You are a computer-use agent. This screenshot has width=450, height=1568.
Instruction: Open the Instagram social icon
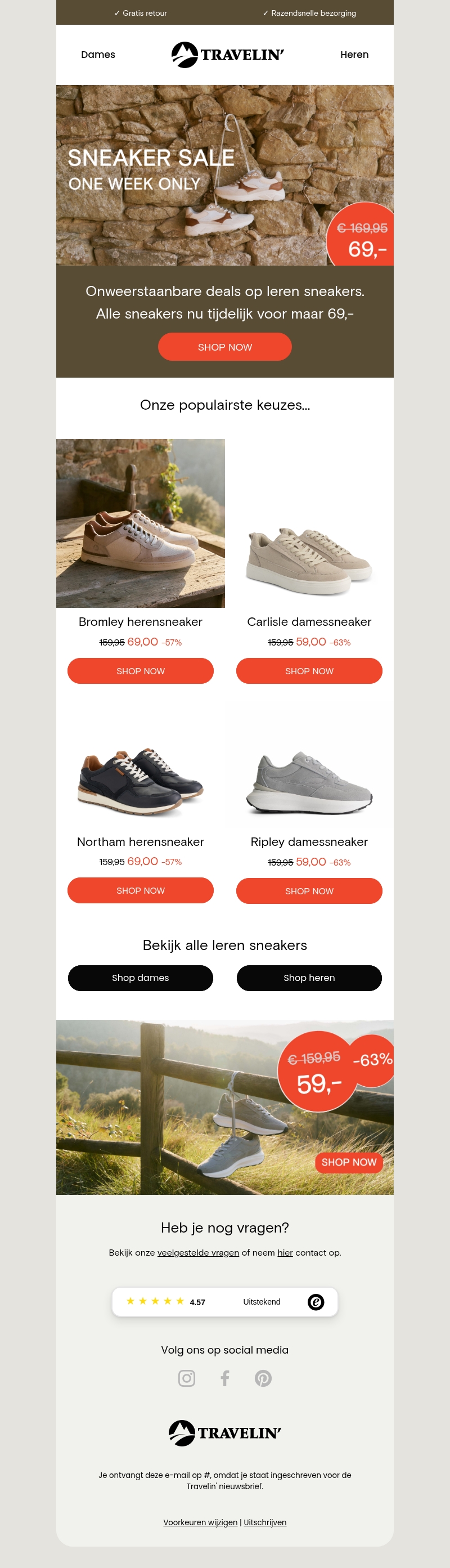[187, 1378]
